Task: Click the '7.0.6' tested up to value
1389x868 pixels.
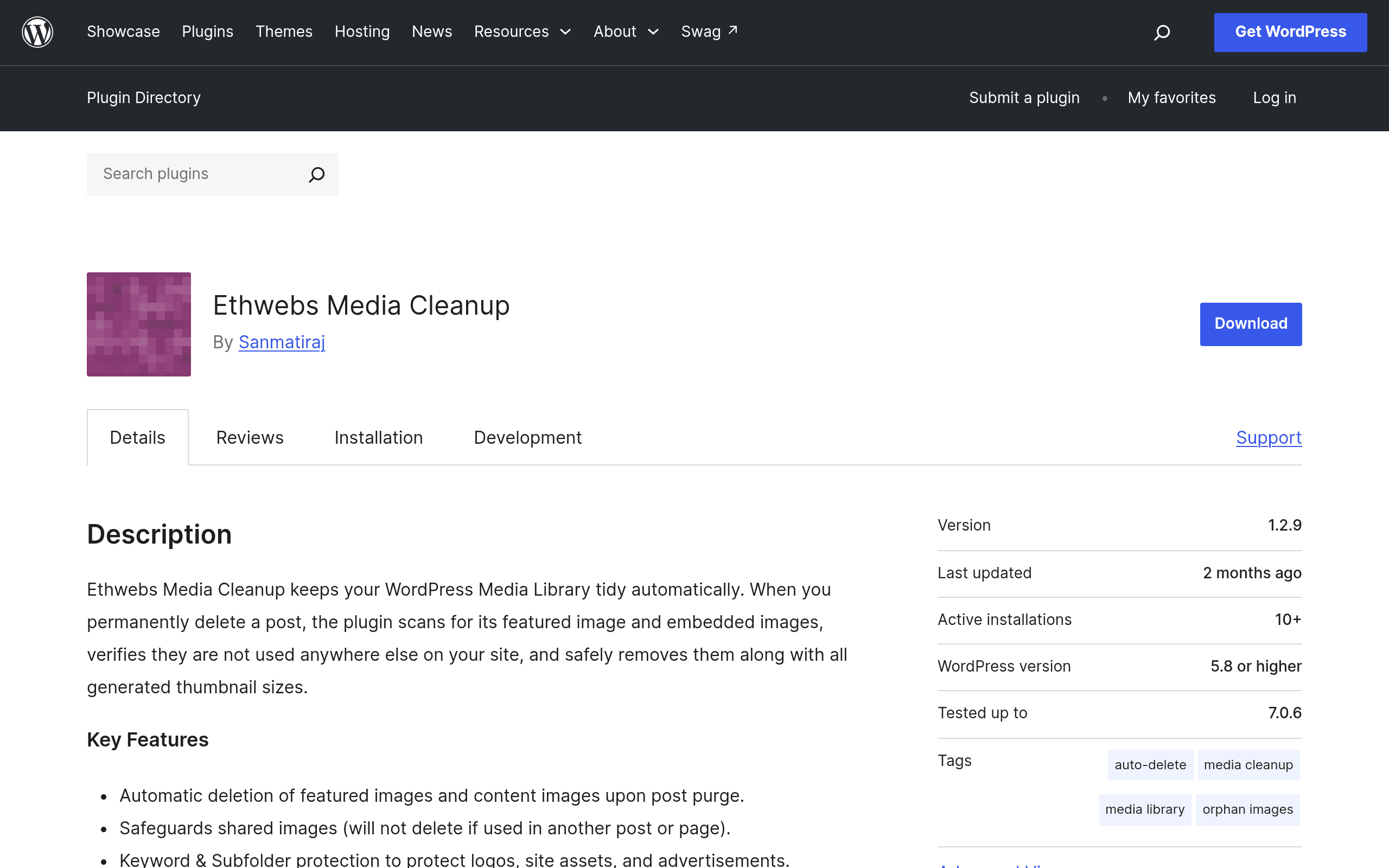Action: click(x=1284, y=712)
